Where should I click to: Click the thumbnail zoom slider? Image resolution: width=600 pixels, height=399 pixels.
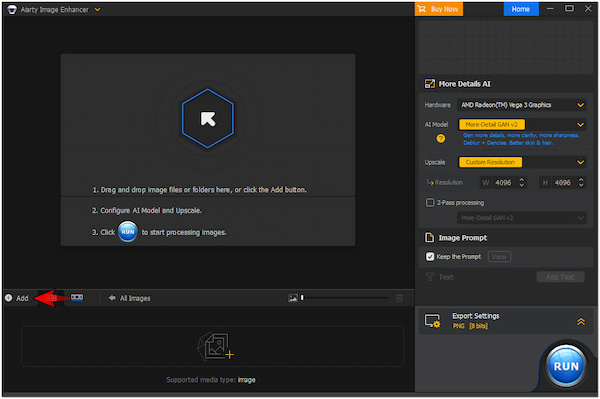coord(344,298)
